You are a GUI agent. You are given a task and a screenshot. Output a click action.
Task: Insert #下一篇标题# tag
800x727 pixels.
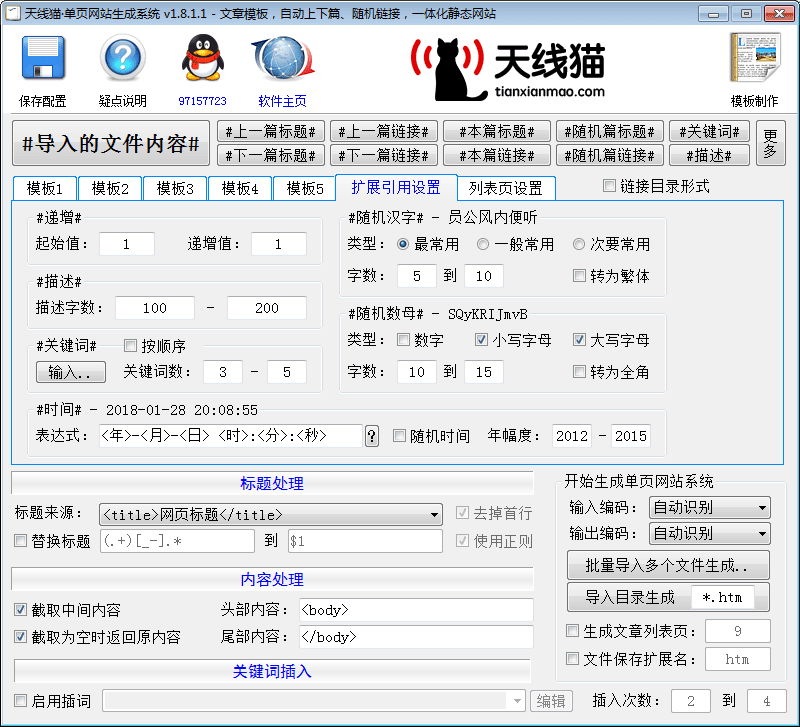(x=271, y=155)
